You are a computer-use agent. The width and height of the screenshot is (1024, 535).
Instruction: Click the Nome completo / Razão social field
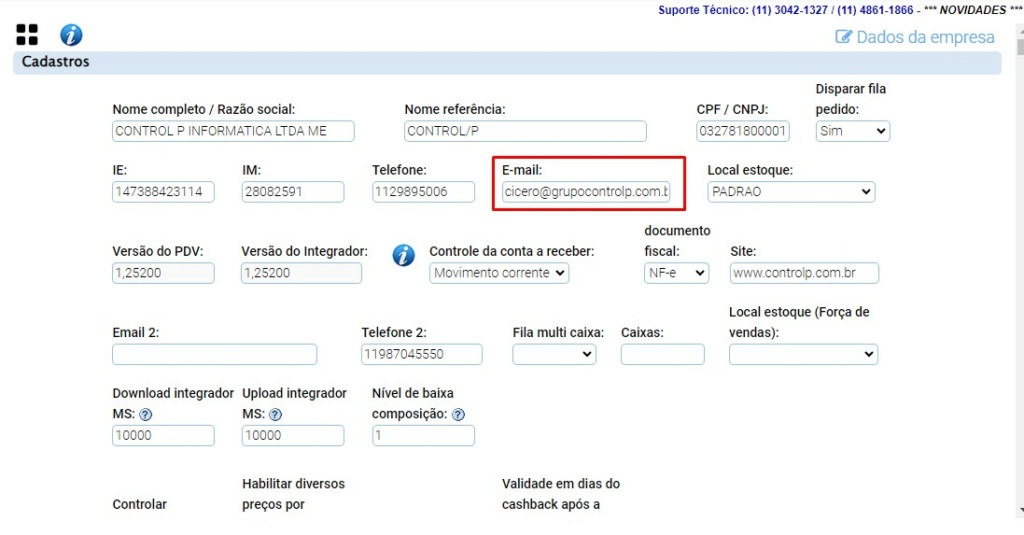click(x=233, y=131)
